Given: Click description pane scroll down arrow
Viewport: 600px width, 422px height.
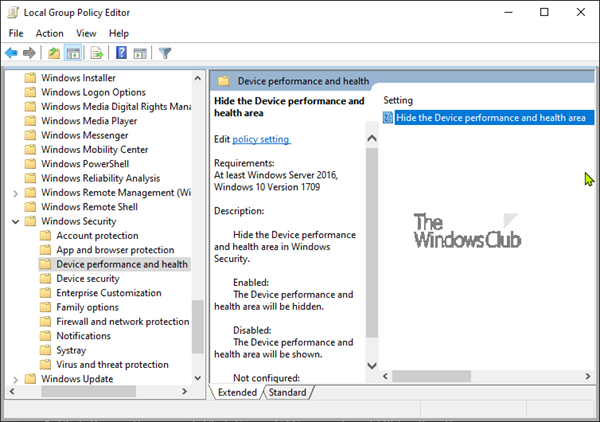Looking at the screenshot, I should point(372,365).
